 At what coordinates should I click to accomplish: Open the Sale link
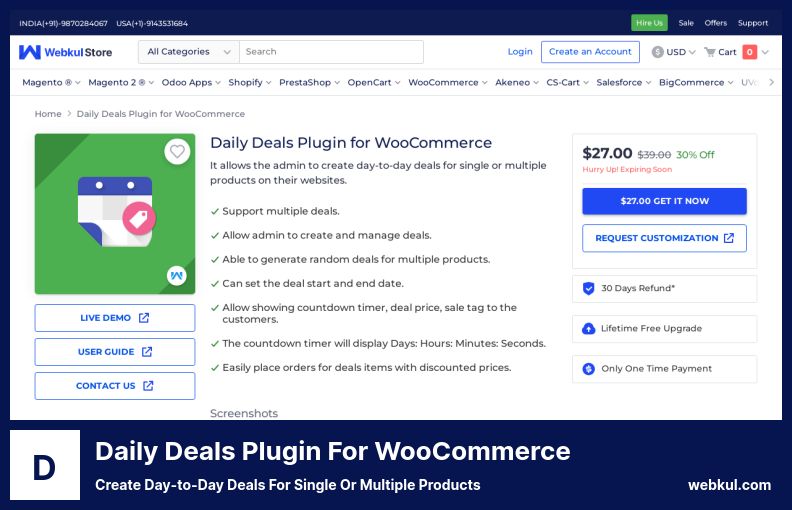(x=686, y=23)
